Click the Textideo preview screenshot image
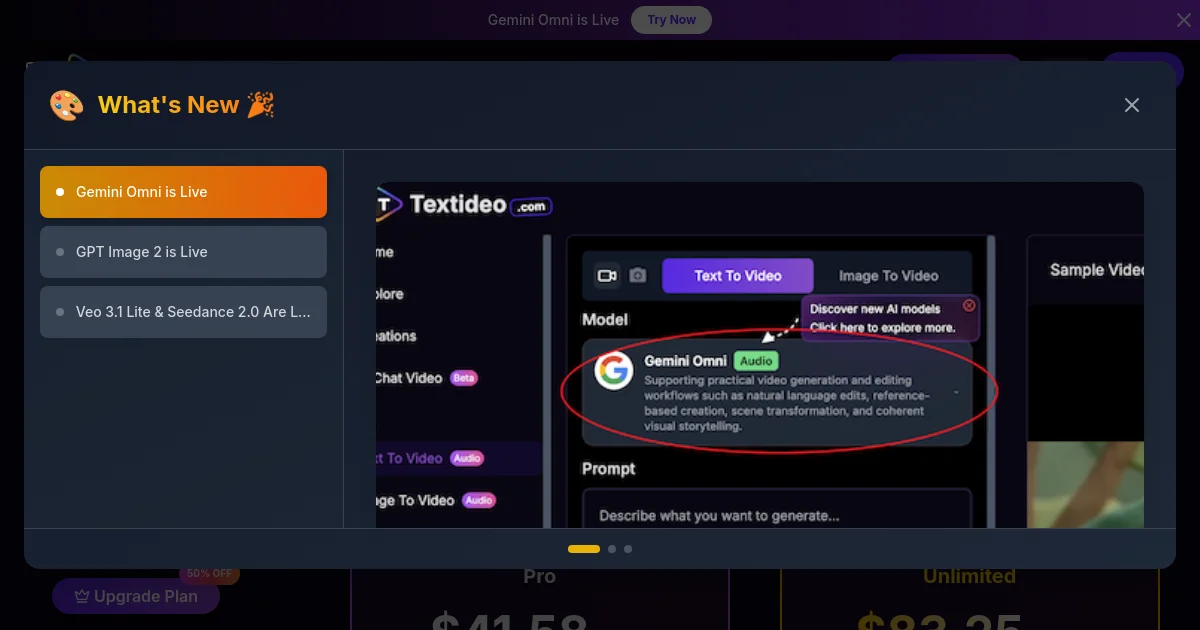The image size is (1200, 630). click(760, 355)
